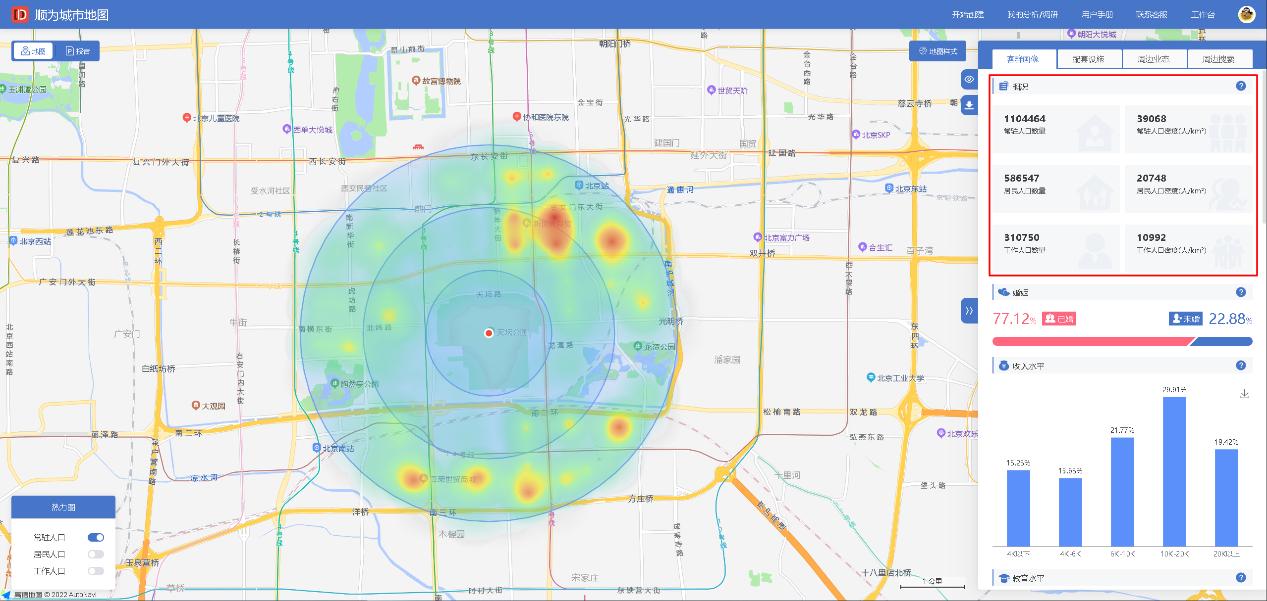
Task: Select the right button in top-left map toolbar
Action: point(77,51)
